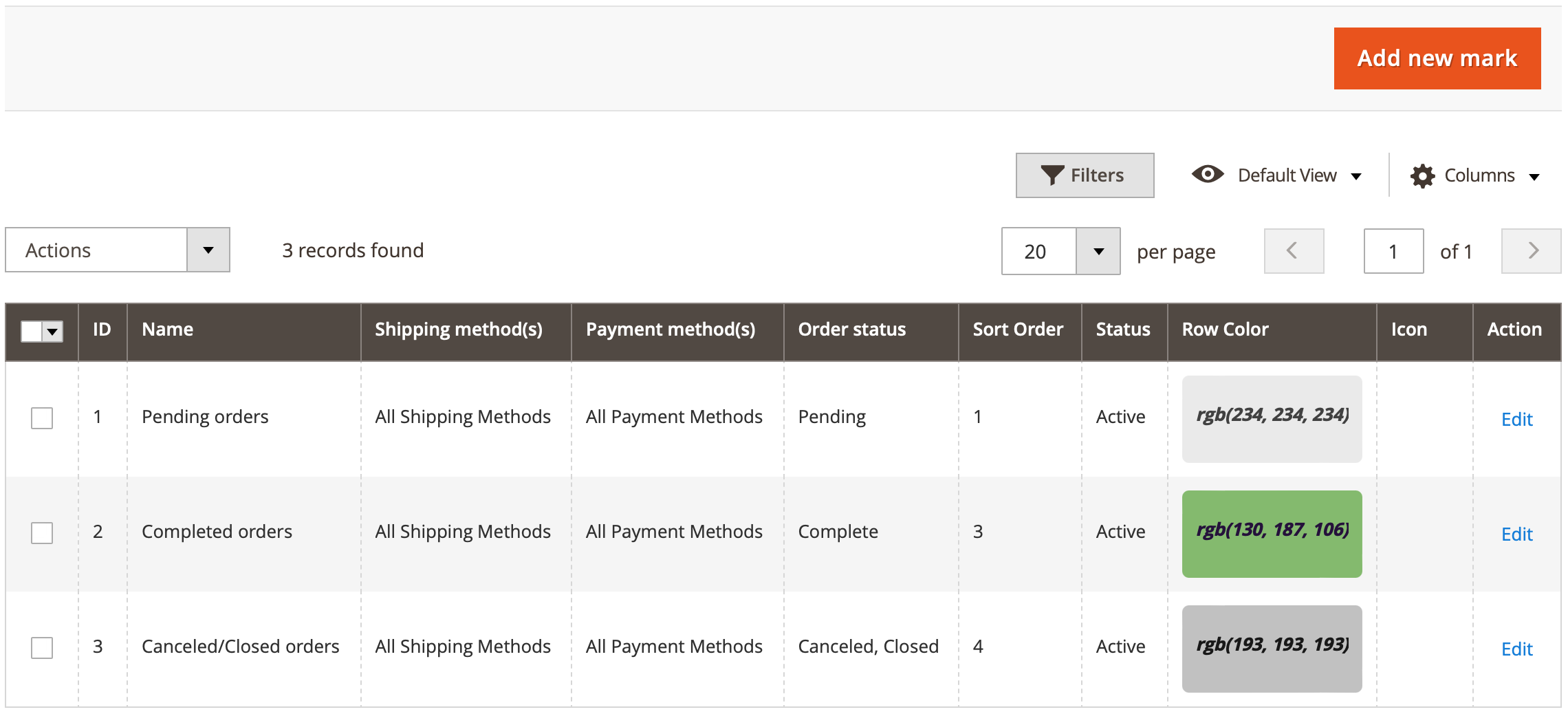Edit the Canceled/Closed orders mark
Image resolution: width=1568 pixels, height=714 pixels.
pyautogui.click(x=1516, y=649)
